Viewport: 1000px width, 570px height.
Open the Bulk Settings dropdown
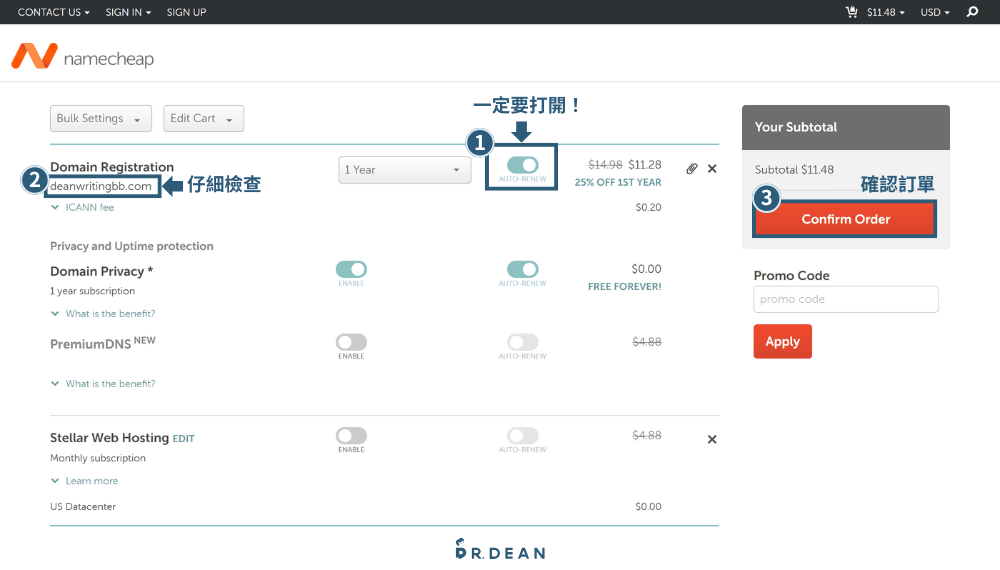click(101, 119)
